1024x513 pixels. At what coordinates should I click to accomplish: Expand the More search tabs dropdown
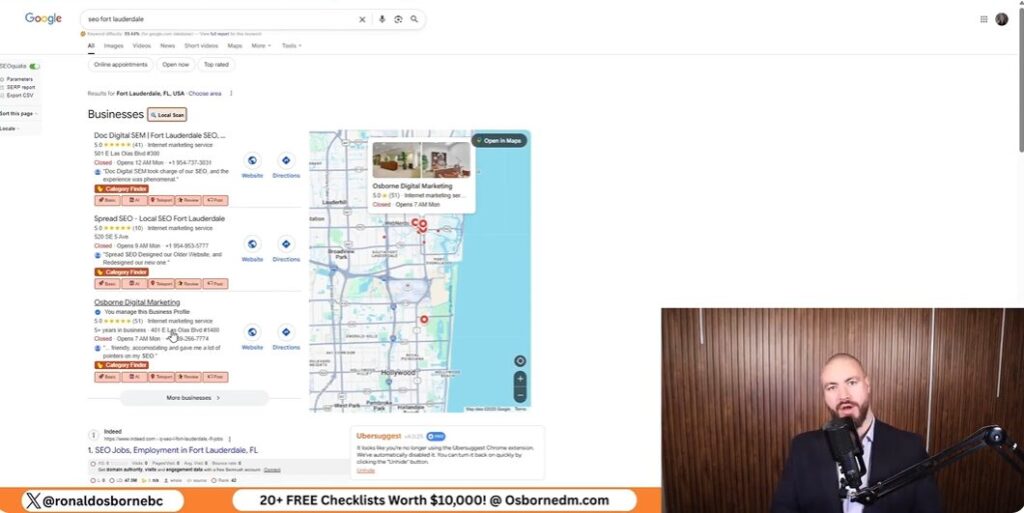tap(261, 46)
